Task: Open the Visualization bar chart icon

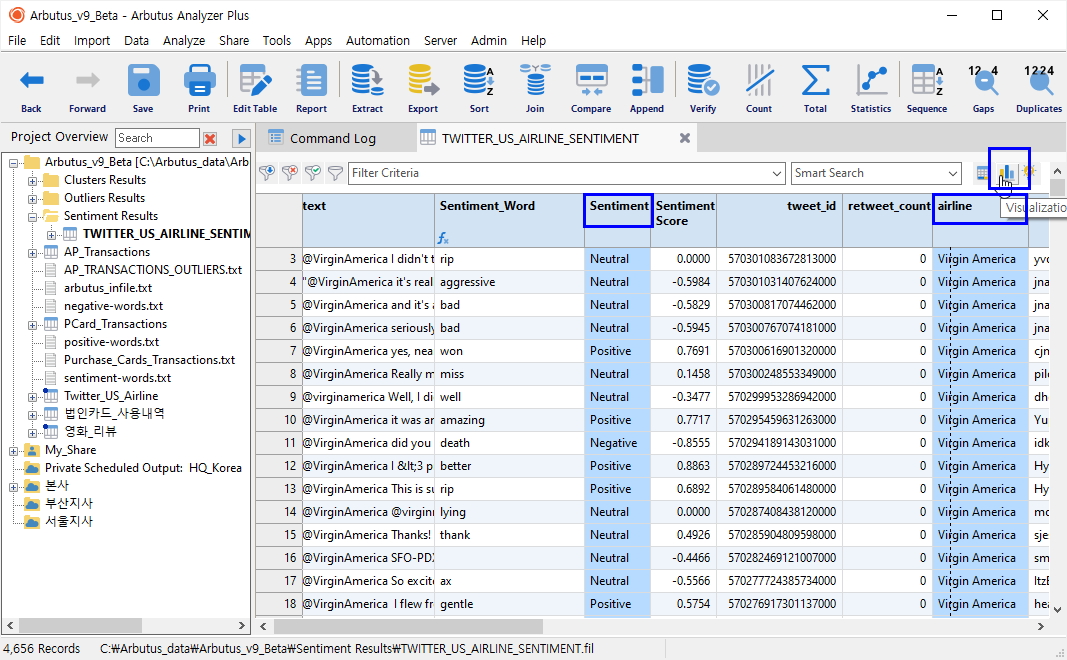Action: [1006, 173]
